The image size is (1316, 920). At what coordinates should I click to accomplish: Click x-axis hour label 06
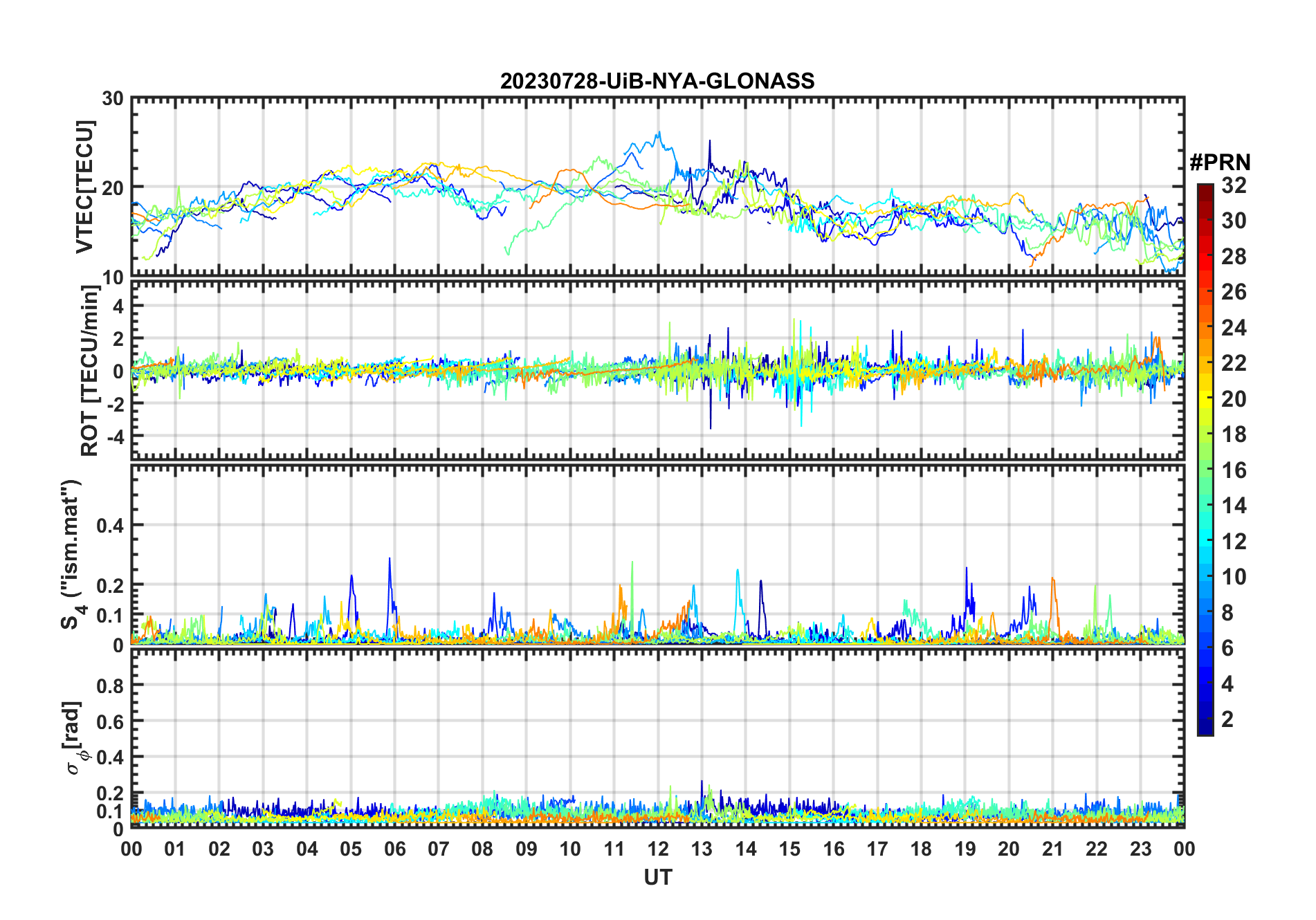pyautogui.click(x=395, y=849)
